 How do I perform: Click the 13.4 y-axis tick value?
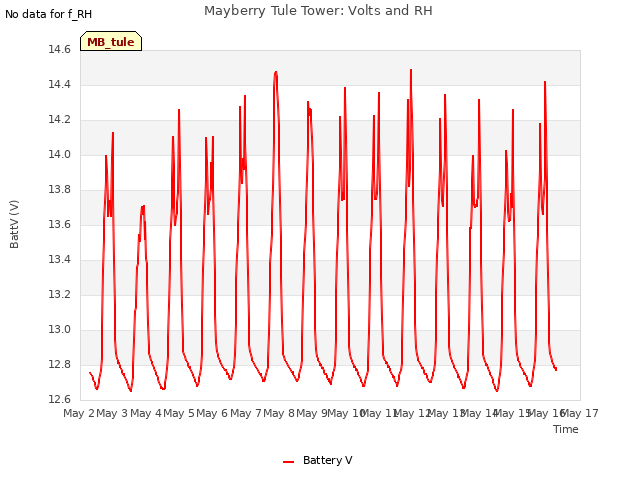coord(59,260)
